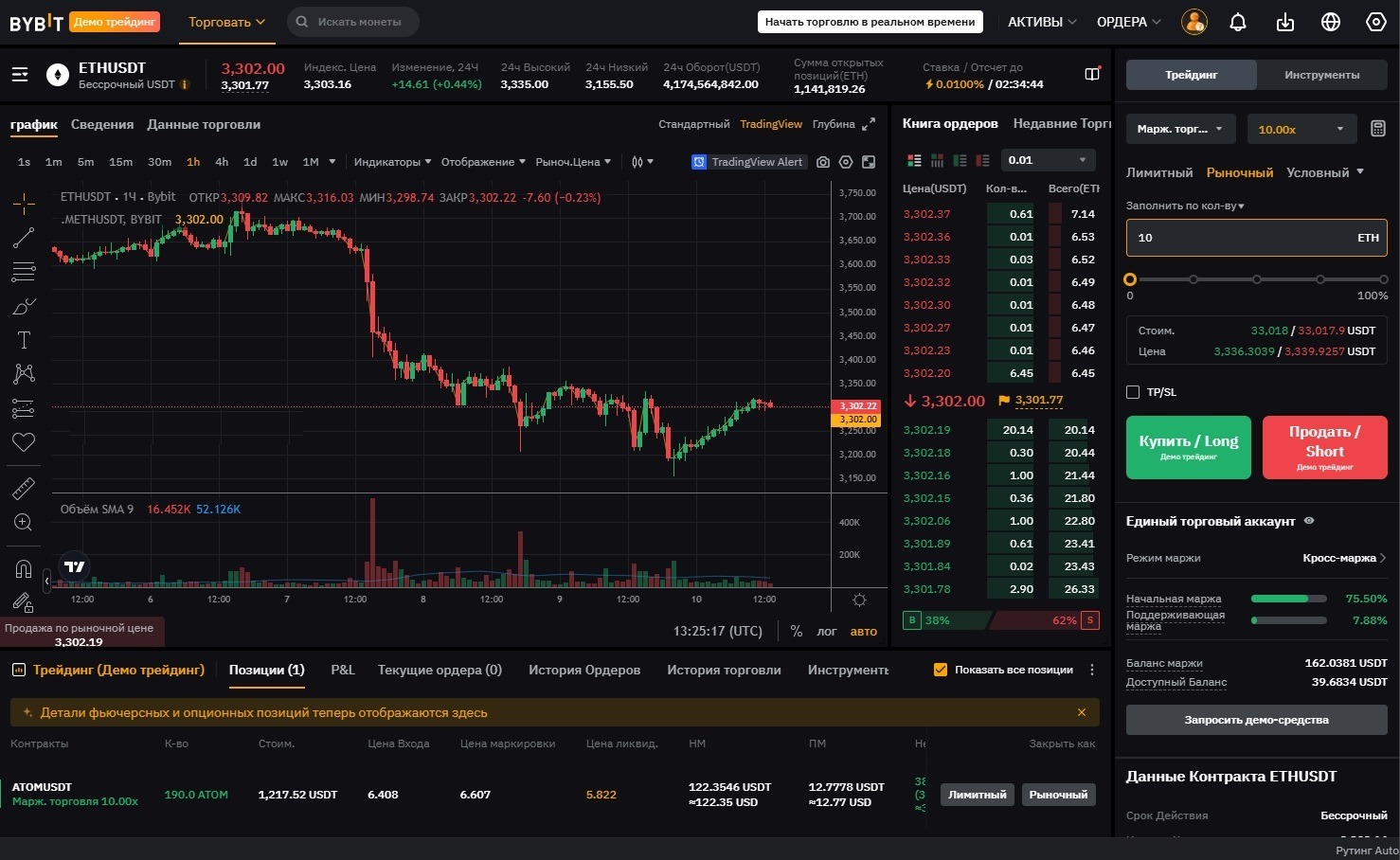Click Запросить демо-средства button
The height and width of the screenshot is (860, 1400).
(1257, 720)
